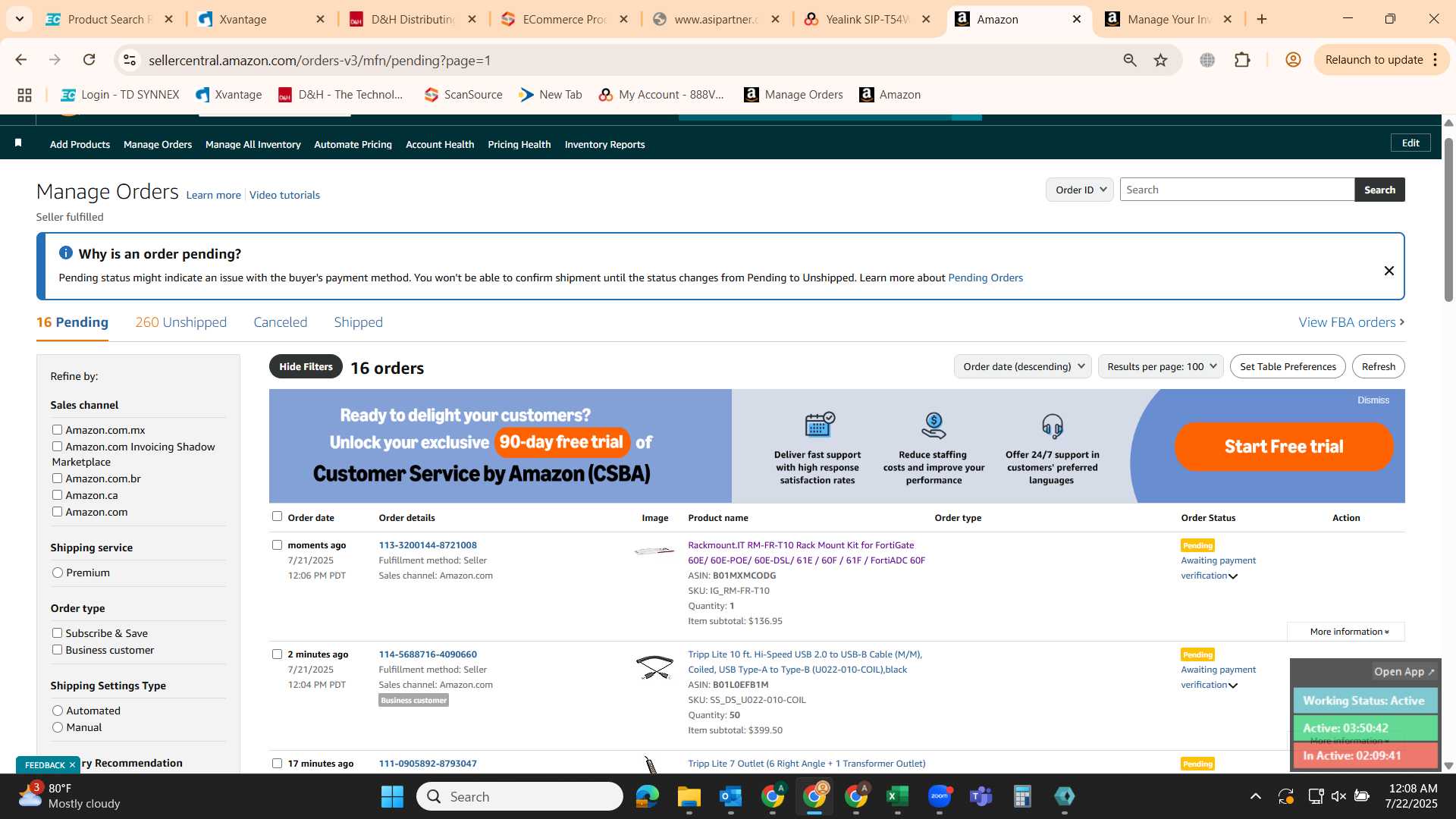Image resolution: width=1456 pixels, height=819 pixels.
Task: Open Zoom from the taskbar
Action: tap(940, 796)
